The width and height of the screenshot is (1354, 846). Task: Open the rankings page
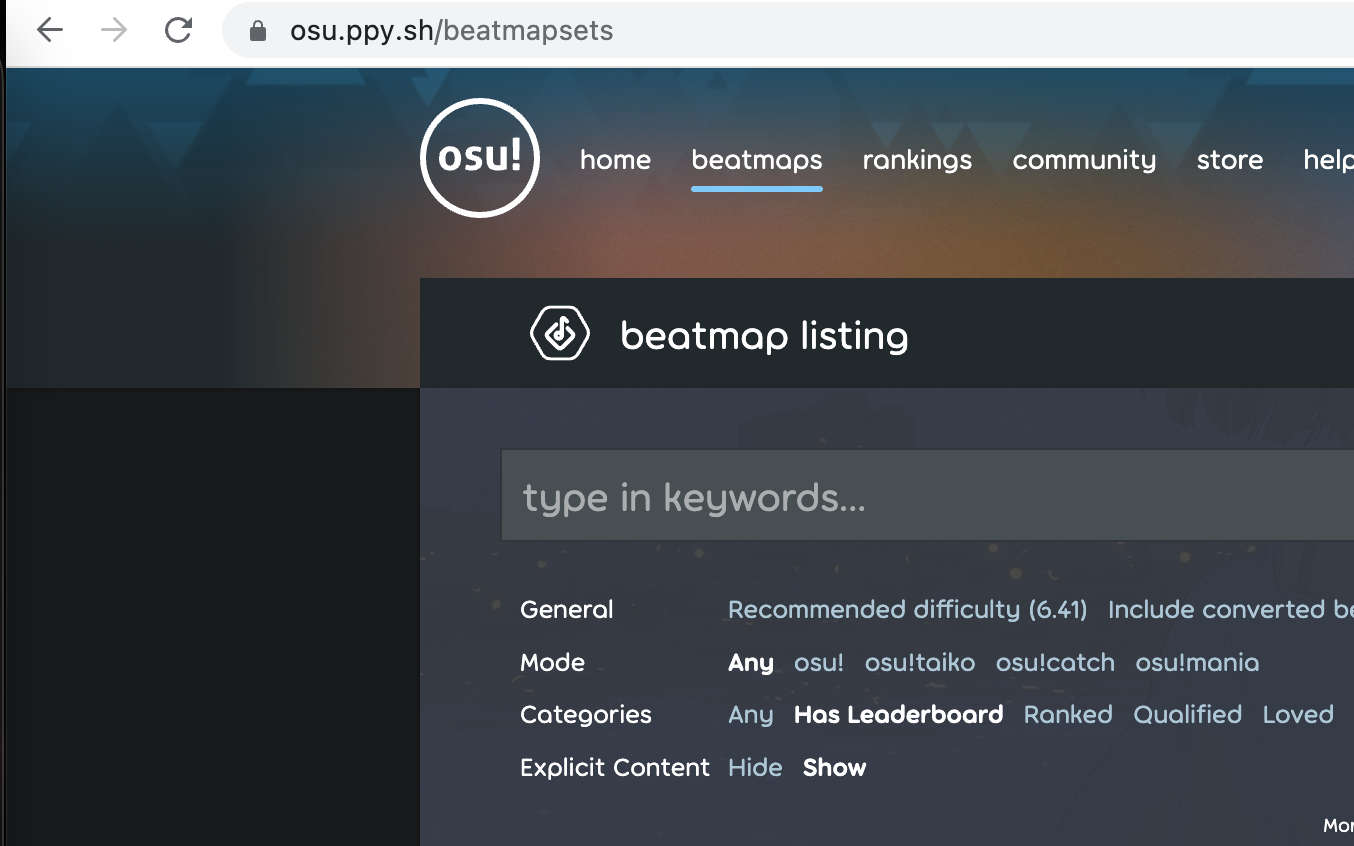click(x=916, y=160)
